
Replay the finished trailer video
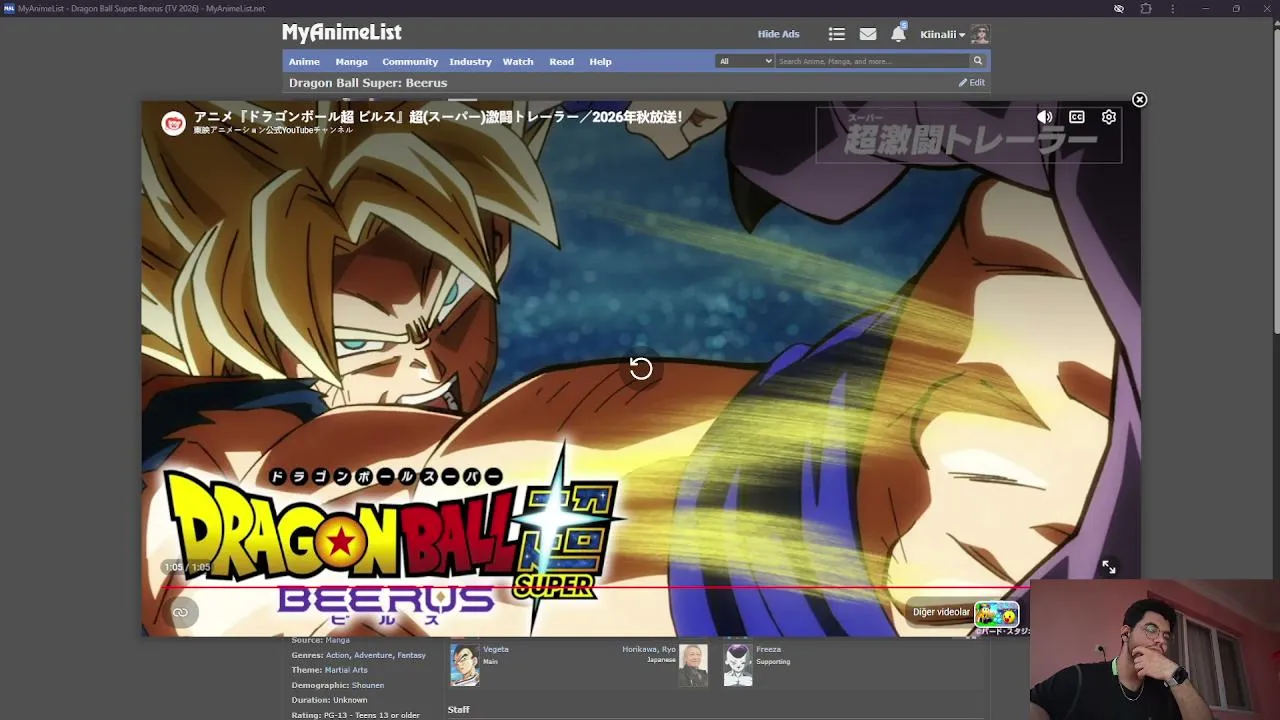641,368
